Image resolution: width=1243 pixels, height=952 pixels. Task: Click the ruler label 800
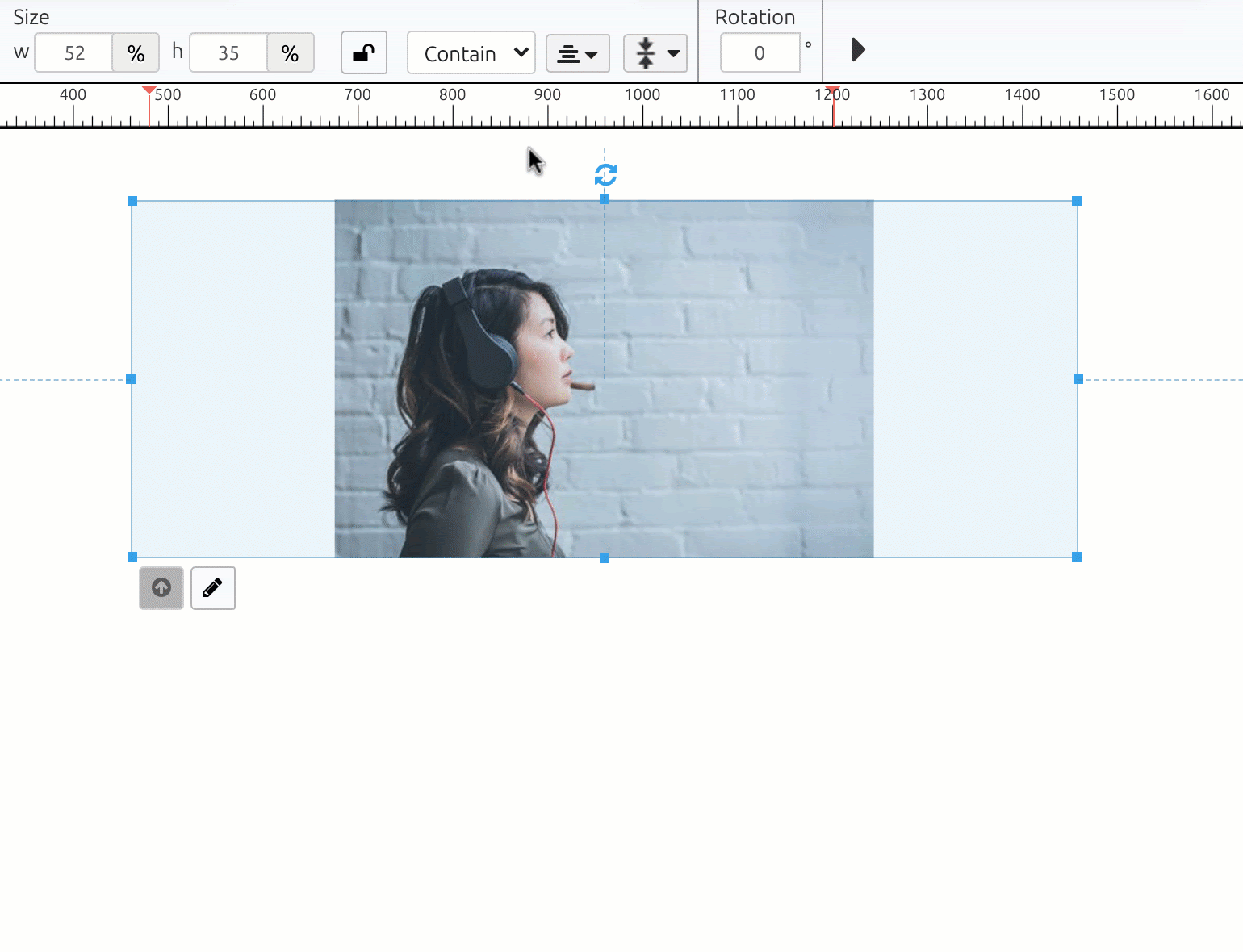(x=452, y=94)
